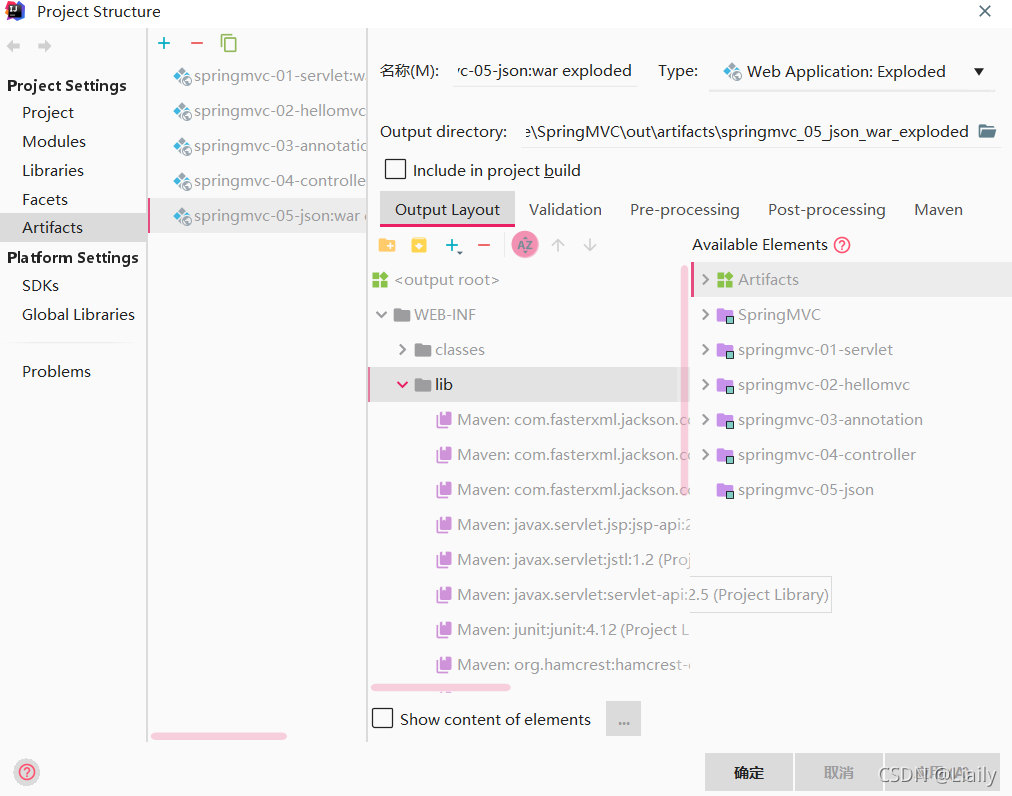Click the output layout vertical scrollbar

pyautogui.click(x=684, y=380)
